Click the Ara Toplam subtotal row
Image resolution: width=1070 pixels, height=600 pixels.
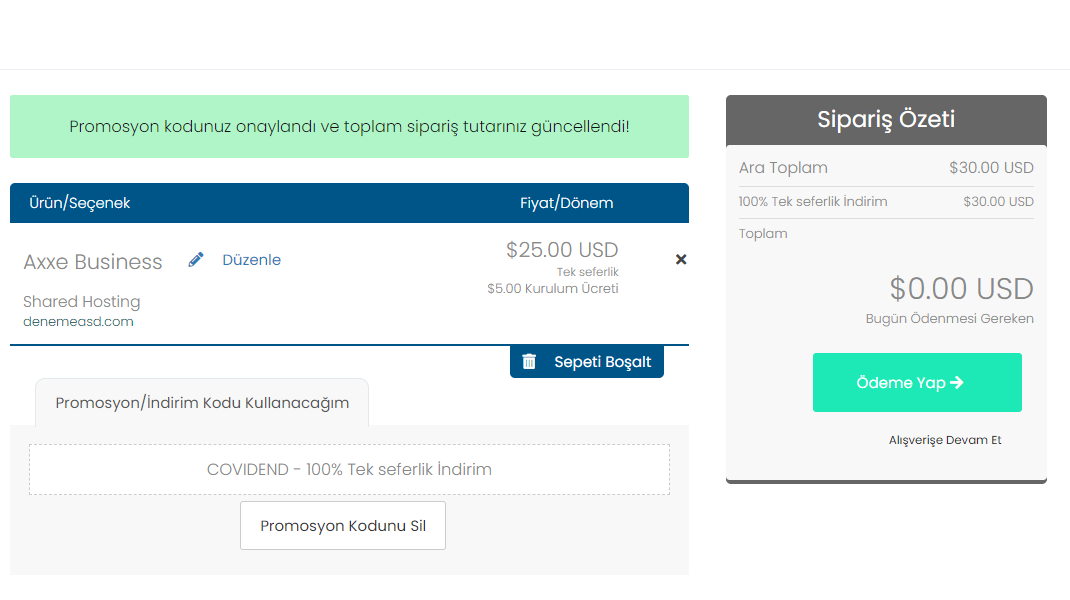pos(886,168)
